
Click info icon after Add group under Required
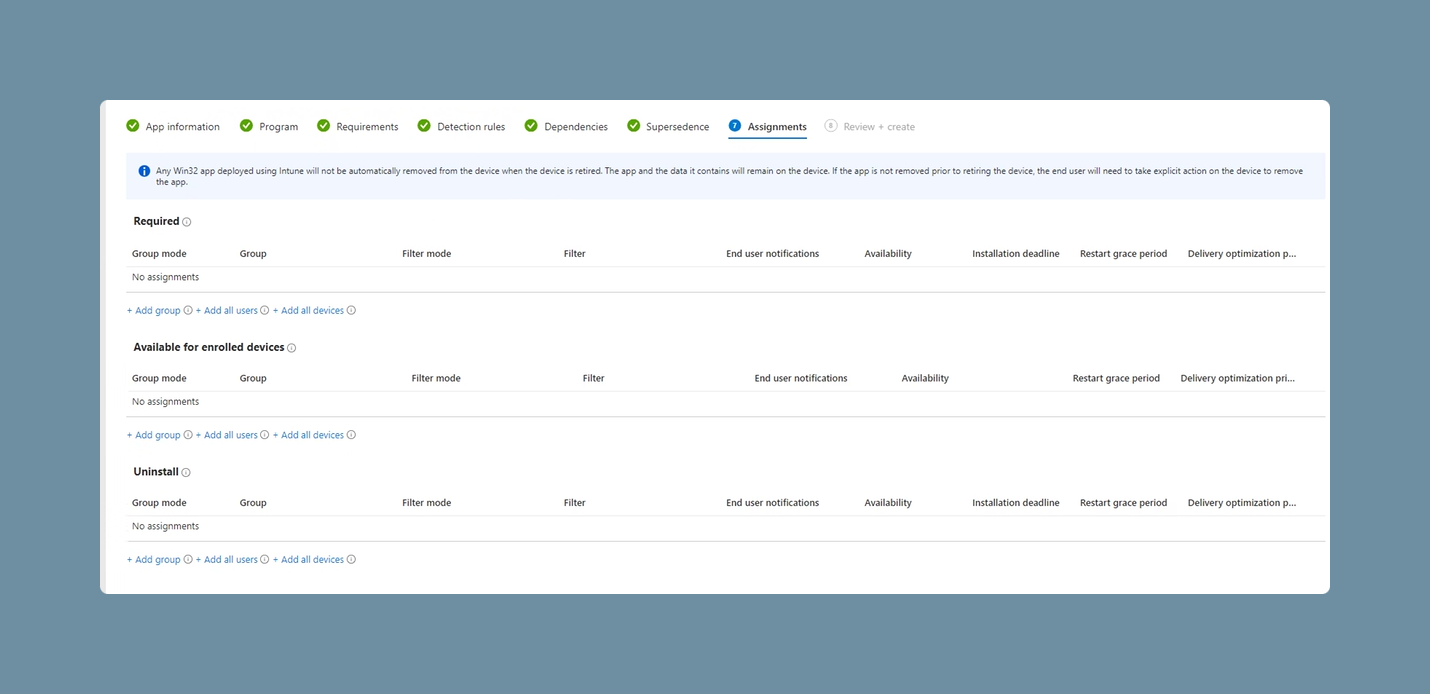point(188,311)
